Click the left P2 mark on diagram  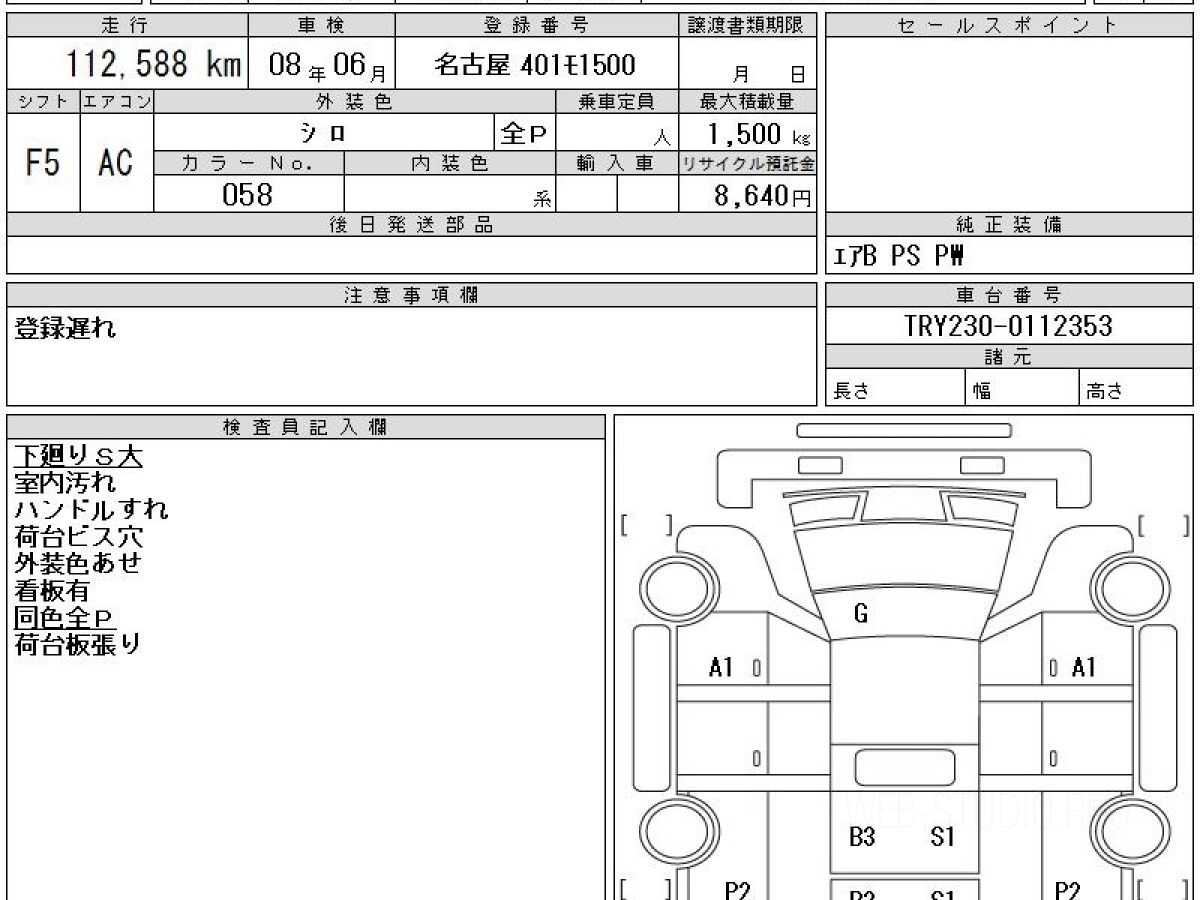pyautogui.click(x=737, y=889)
